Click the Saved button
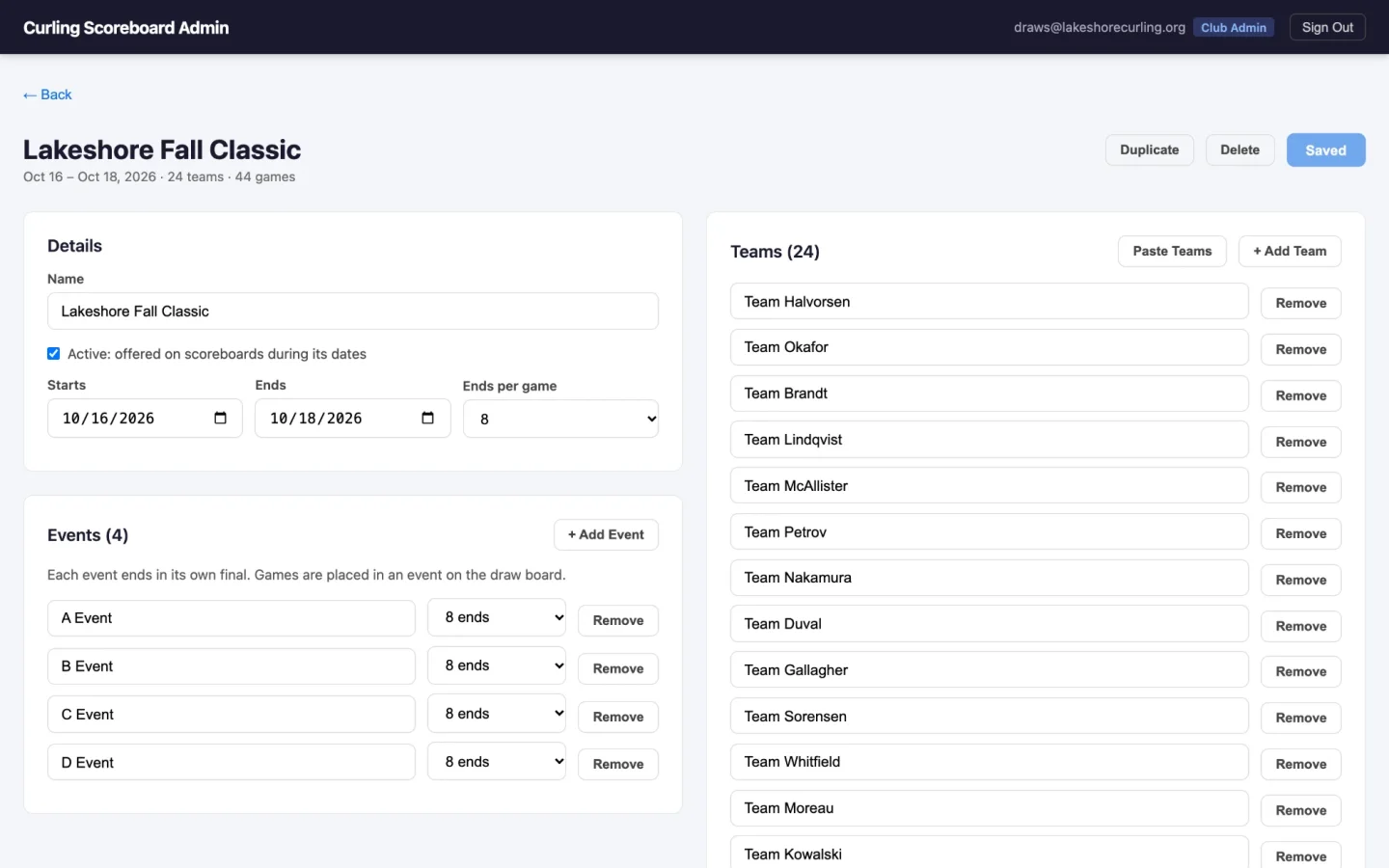This screenshot has width=1389, height=868. click(x=1325, y=149)
